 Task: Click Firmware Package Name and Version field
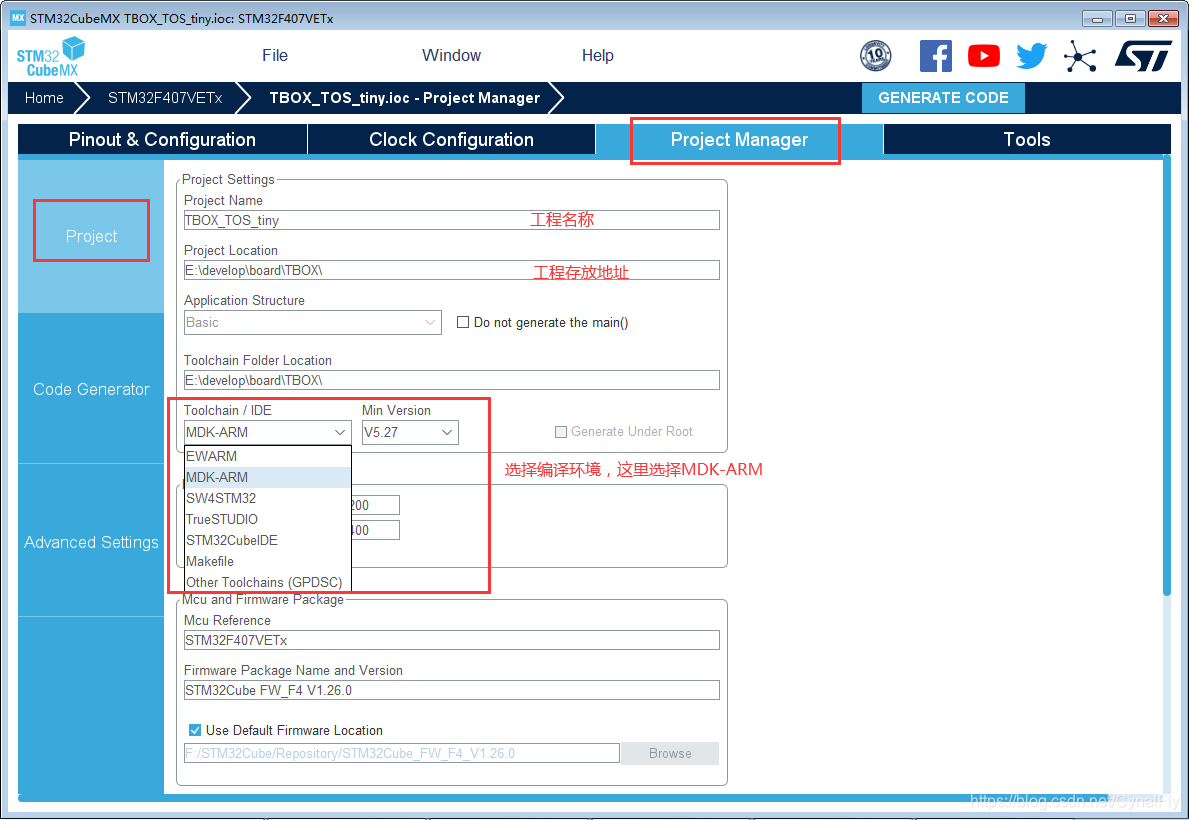(451, 690)
